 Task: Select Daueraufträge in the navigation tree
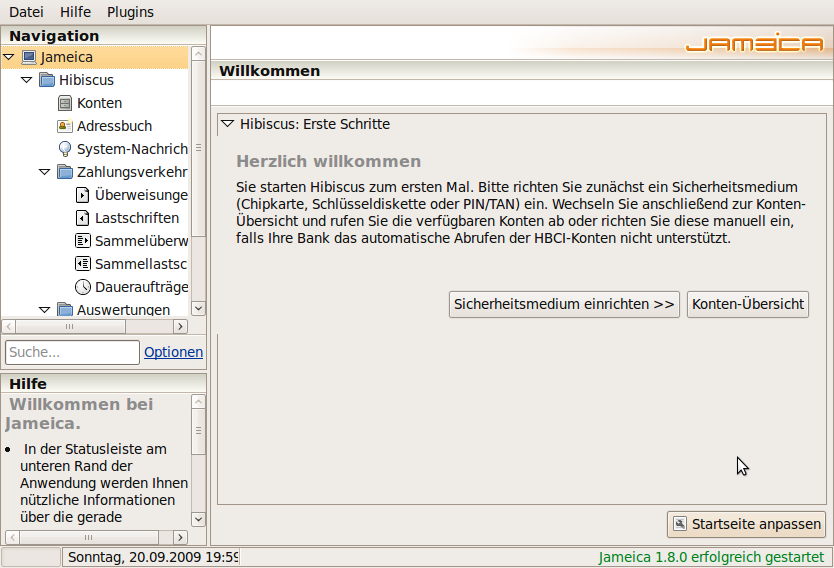click(141, 287)
